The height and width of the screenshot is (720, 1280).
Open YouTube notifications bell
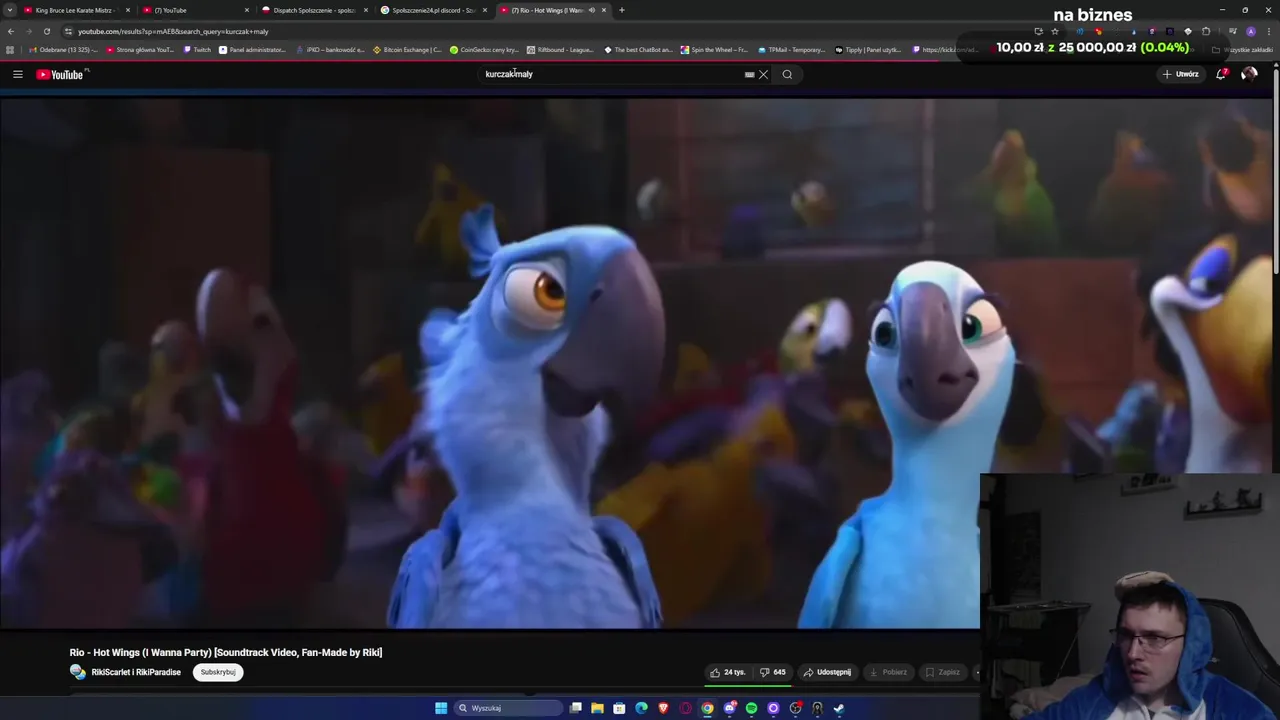point(1220,74)
